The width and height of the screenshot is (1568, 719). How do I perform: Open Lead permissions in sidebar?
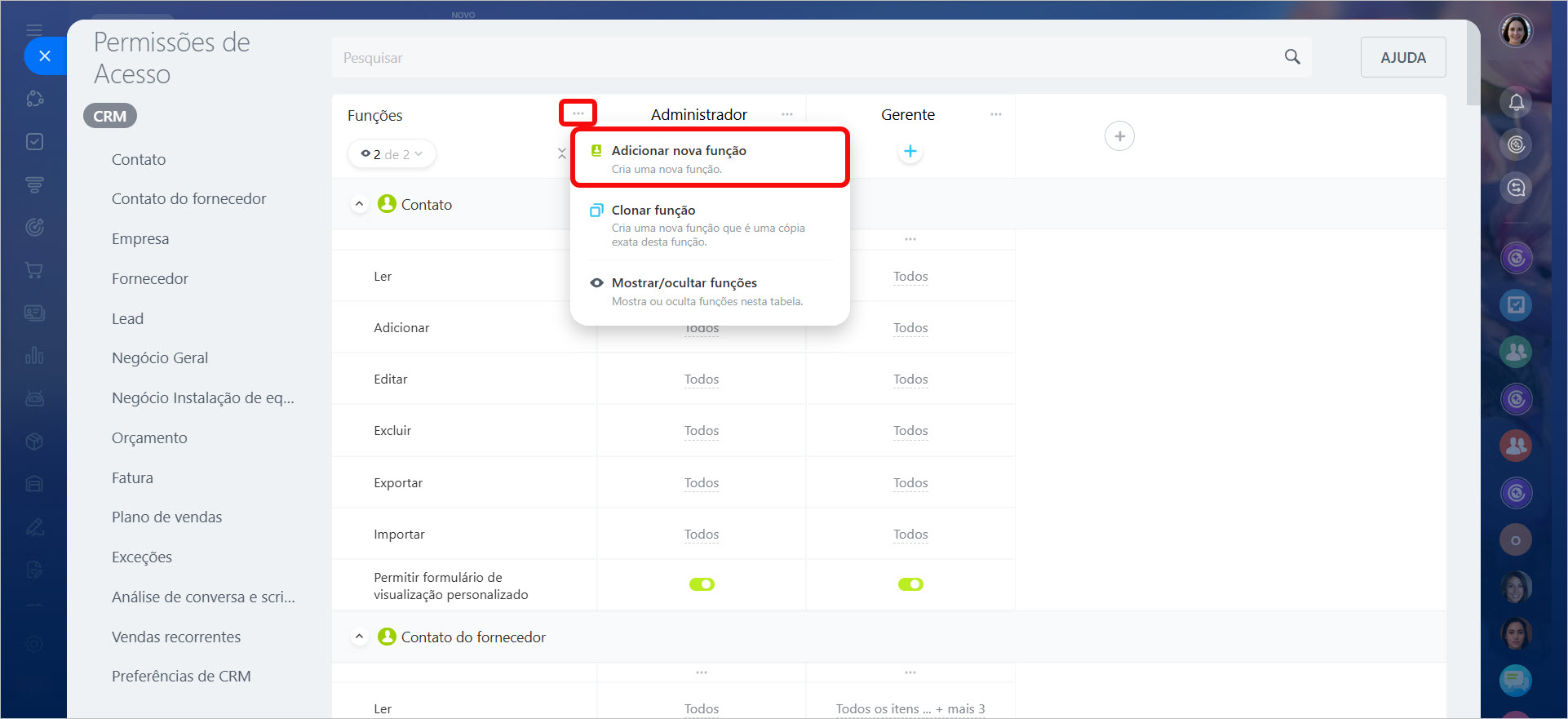tap(127, 319)
